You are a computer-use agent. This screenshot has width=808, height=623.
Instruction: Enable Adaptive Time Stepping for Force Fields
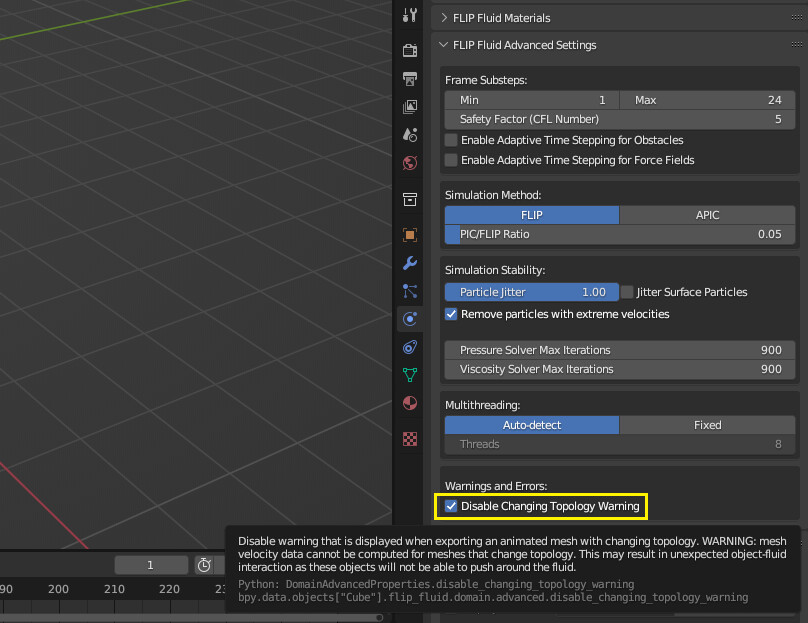coord(451,160)
